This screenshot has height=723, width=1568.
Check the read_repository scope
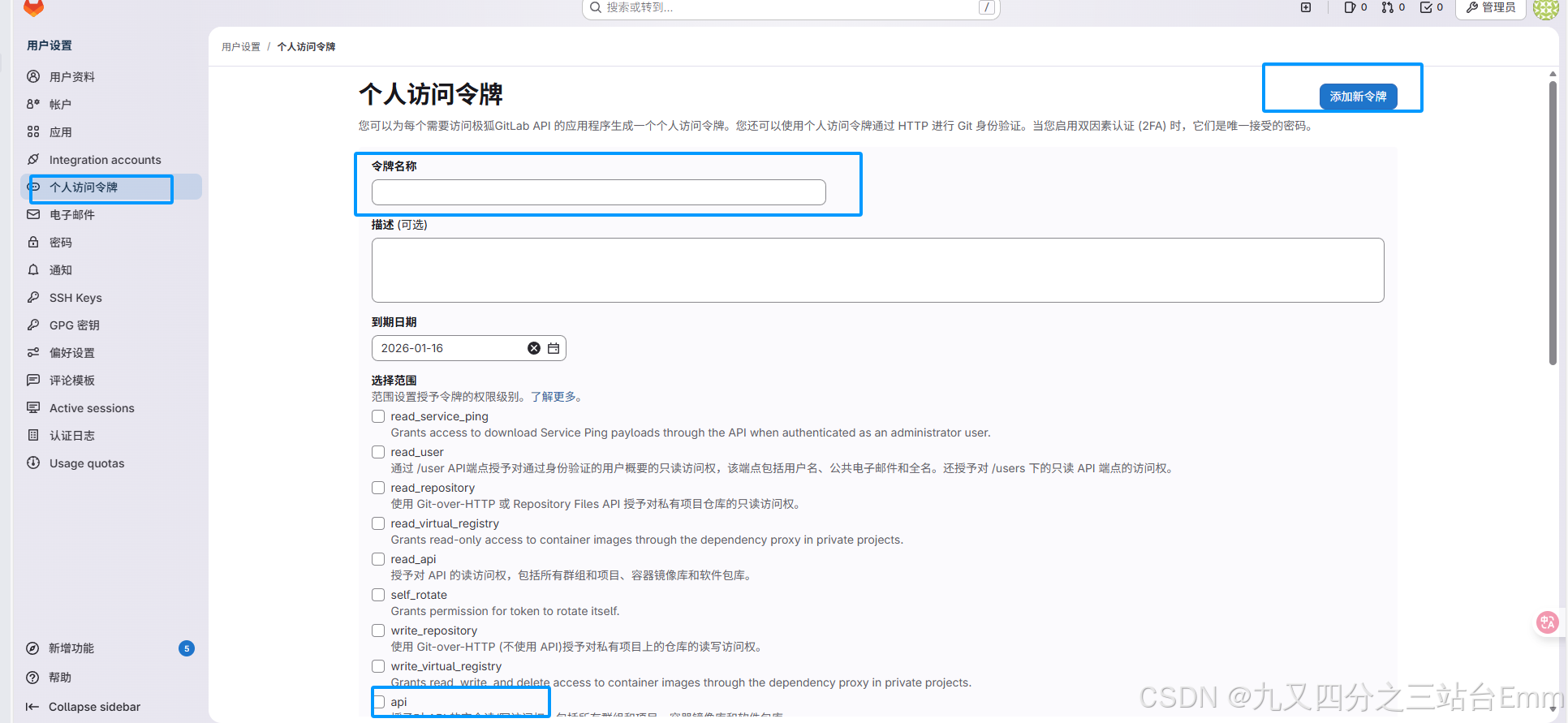click(378, 488)
